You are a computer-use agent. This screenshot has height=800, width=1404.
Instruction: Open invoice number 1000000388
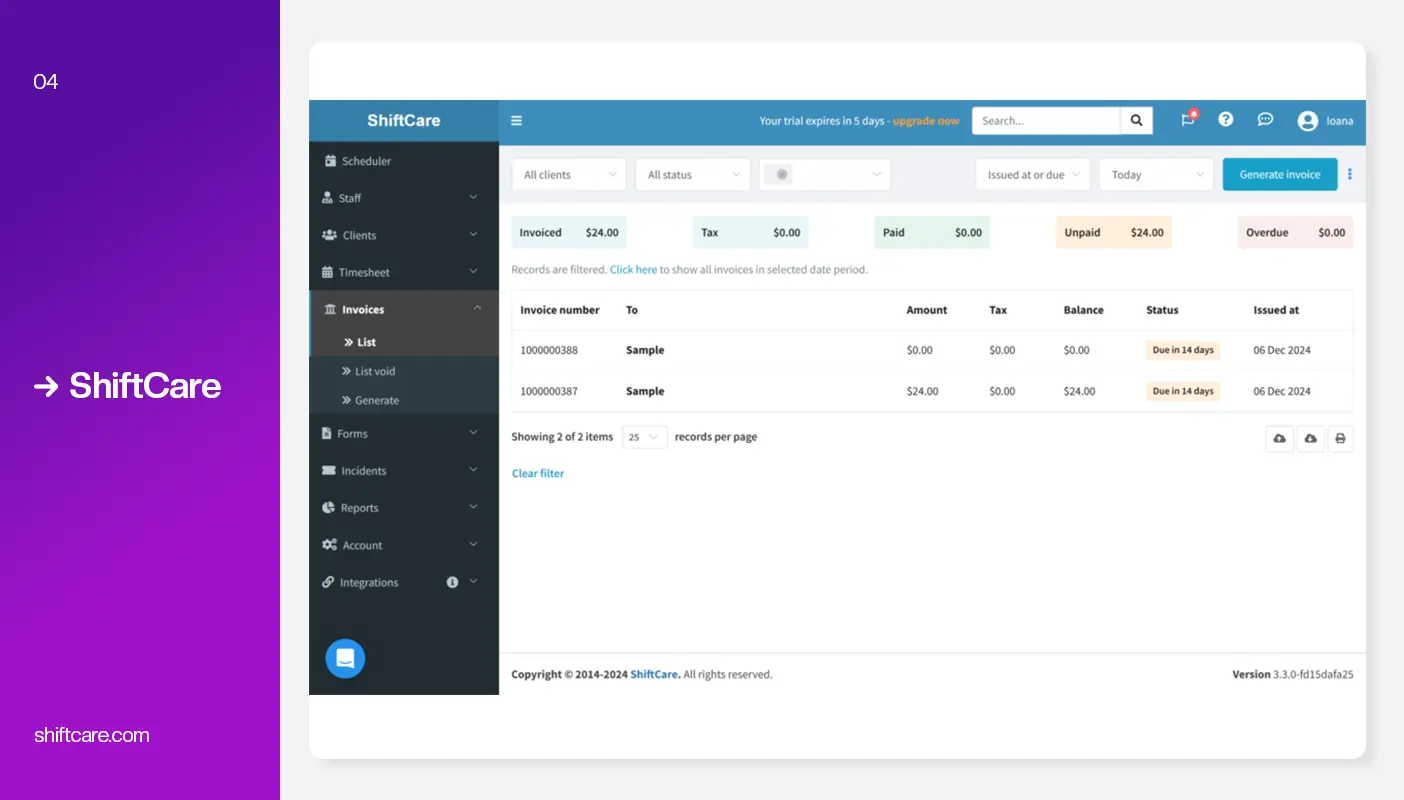(549, 351)
